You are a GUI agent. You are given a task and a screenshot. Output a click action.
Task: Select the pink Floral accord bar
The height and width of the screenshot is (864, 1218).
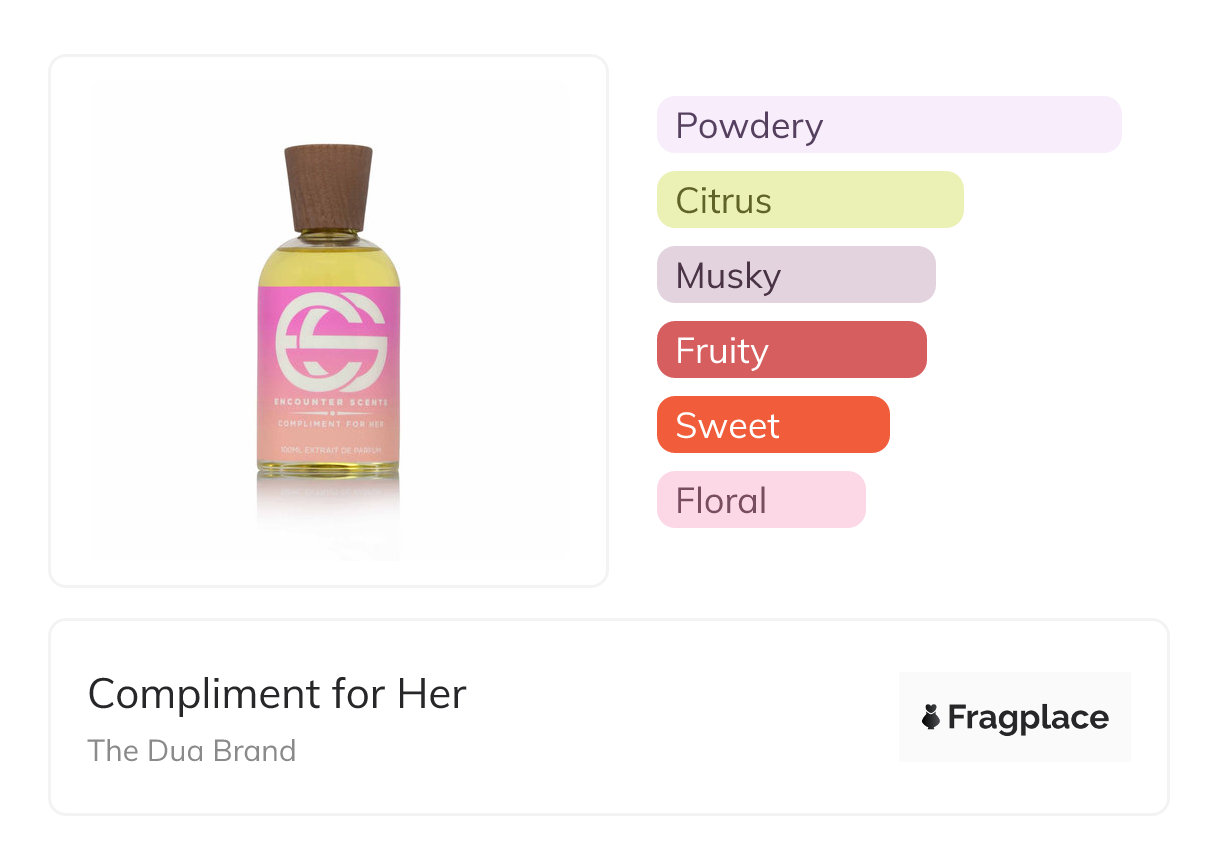[760, 500]
